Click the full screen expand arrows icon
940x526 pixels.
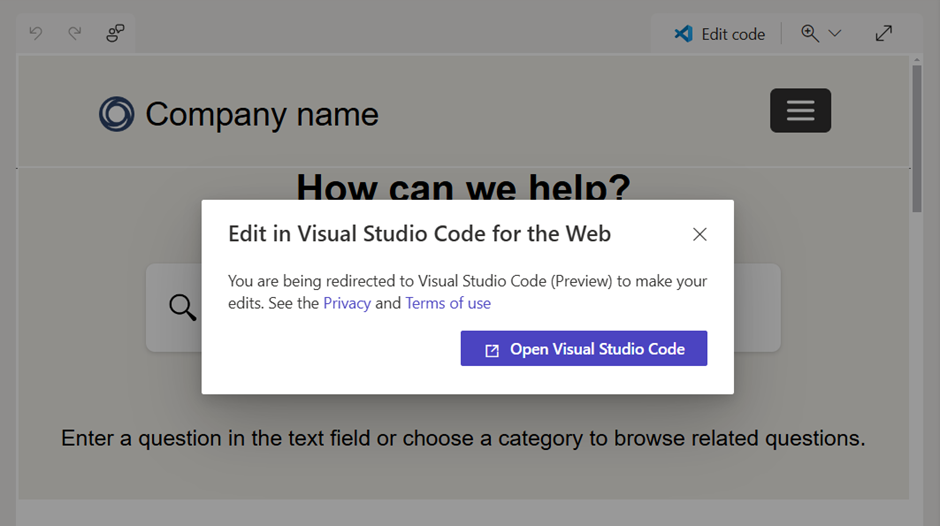[x=884, y=34]
